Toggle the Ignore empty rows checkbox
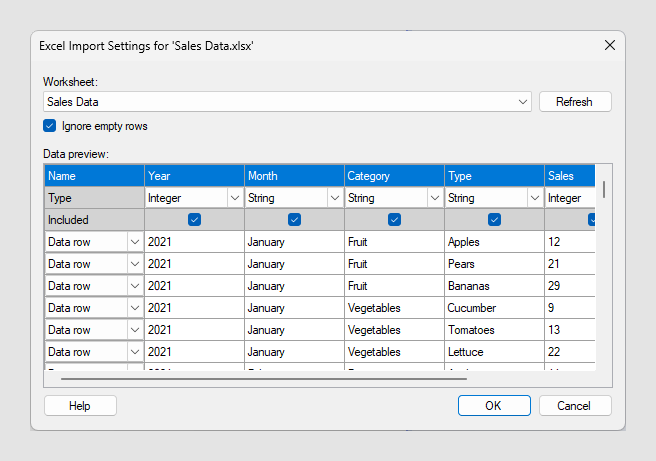 [x=50, y=126]
